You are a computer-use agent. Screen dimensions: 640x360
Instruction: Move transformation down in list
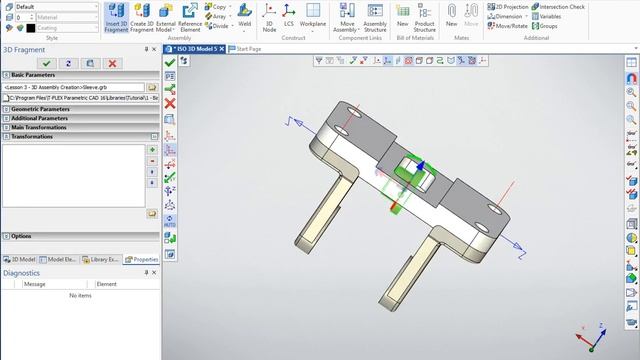point(152,183)
